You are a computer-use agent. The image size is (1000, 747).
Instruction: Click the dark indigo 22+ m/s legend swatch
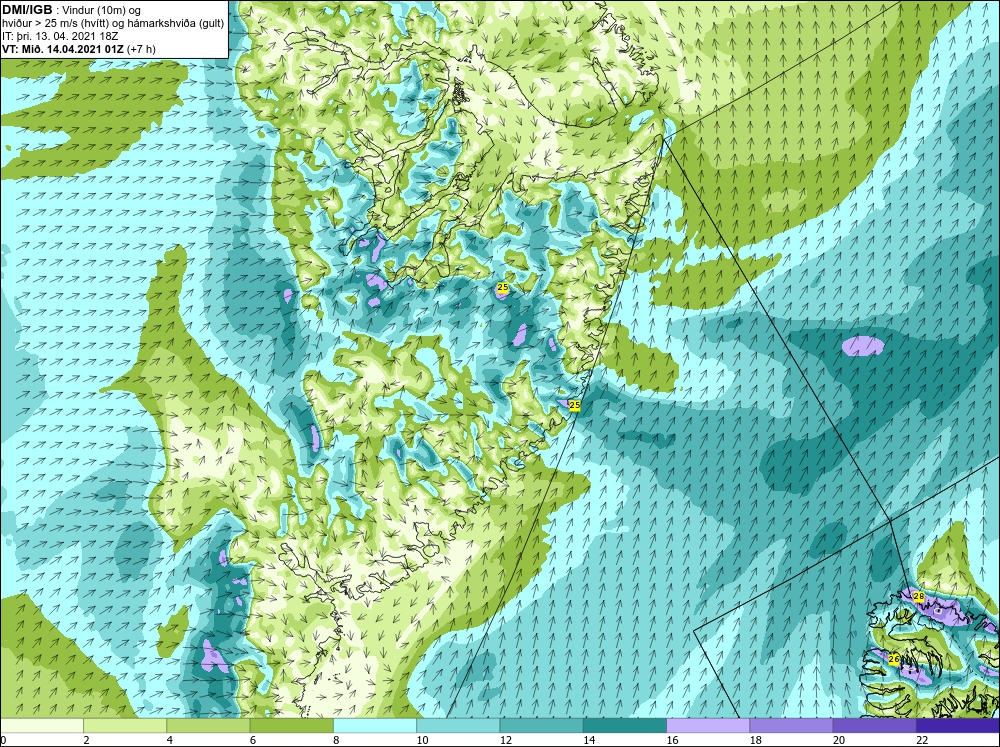coord(958,725)
